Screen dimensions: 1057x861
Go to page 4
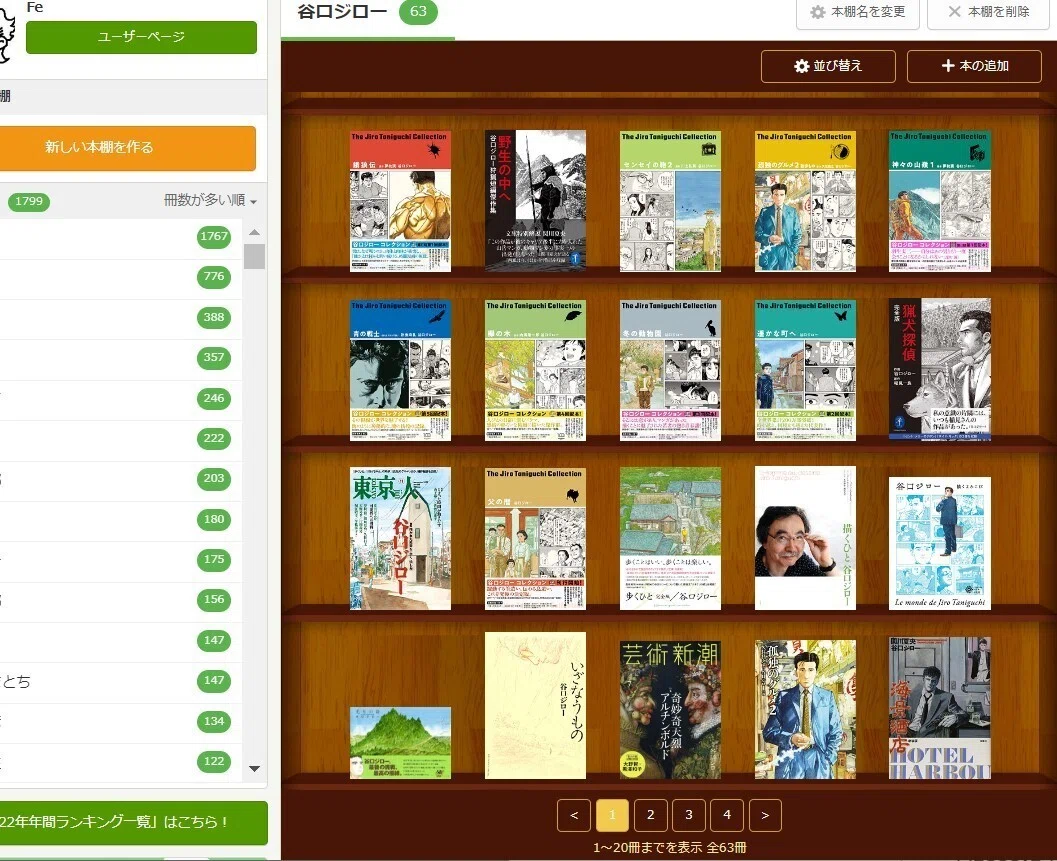(727, 815)
